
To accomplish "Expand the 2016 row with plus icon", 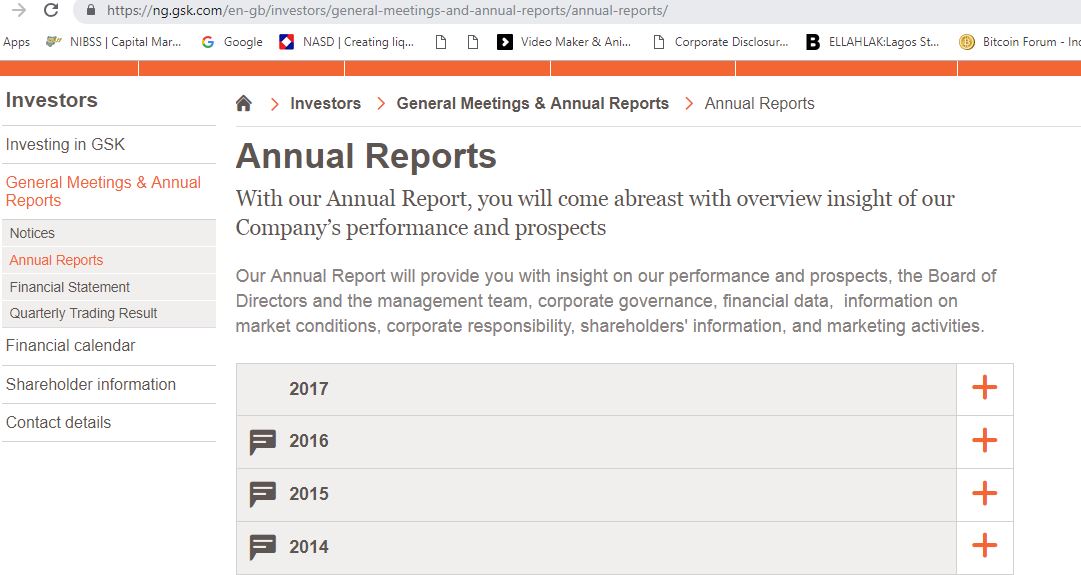I will point(984,441).
